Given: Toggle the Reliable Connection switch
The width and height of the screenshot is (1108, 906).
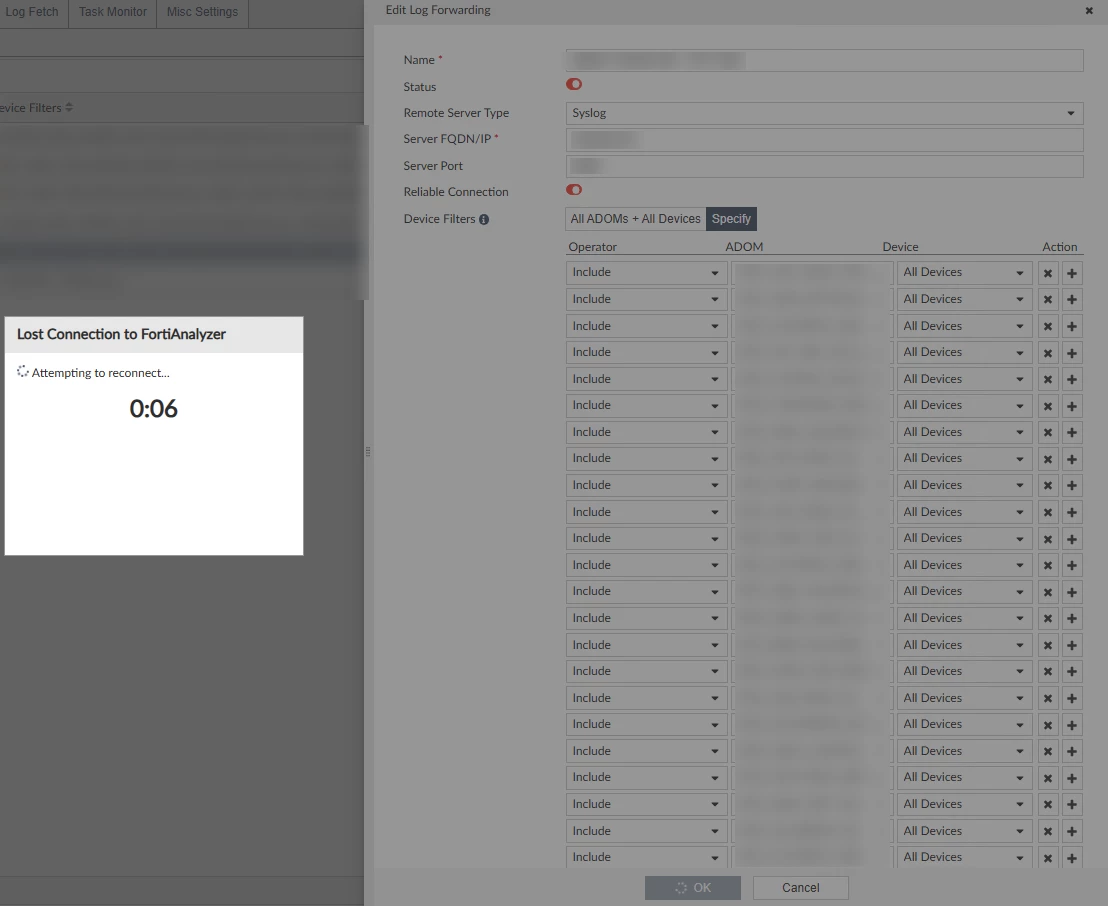Looking at the screenshot, I should (574, 189).
